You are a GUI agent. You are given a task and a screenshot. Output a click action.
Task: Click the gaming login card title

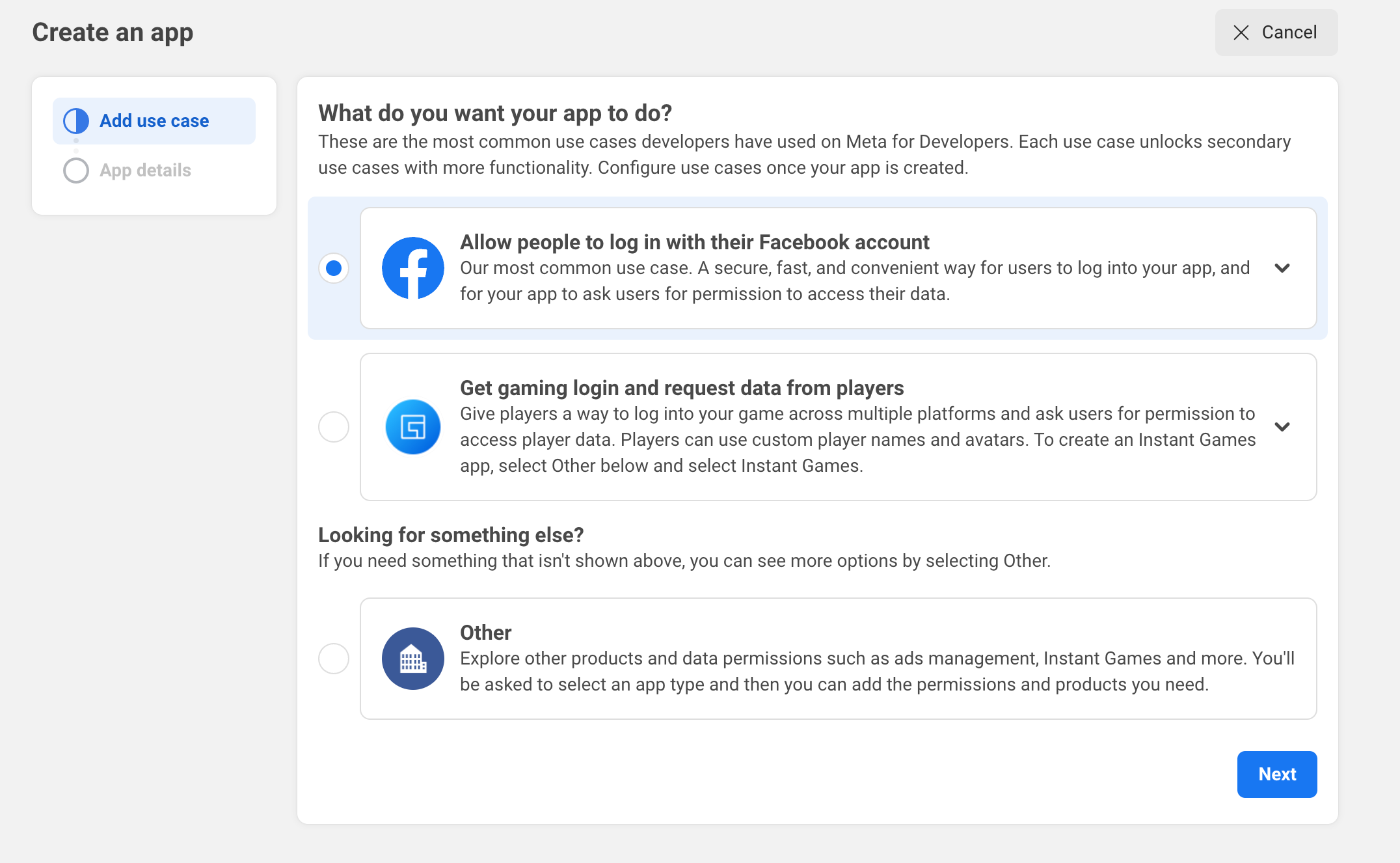coord(682,388)
